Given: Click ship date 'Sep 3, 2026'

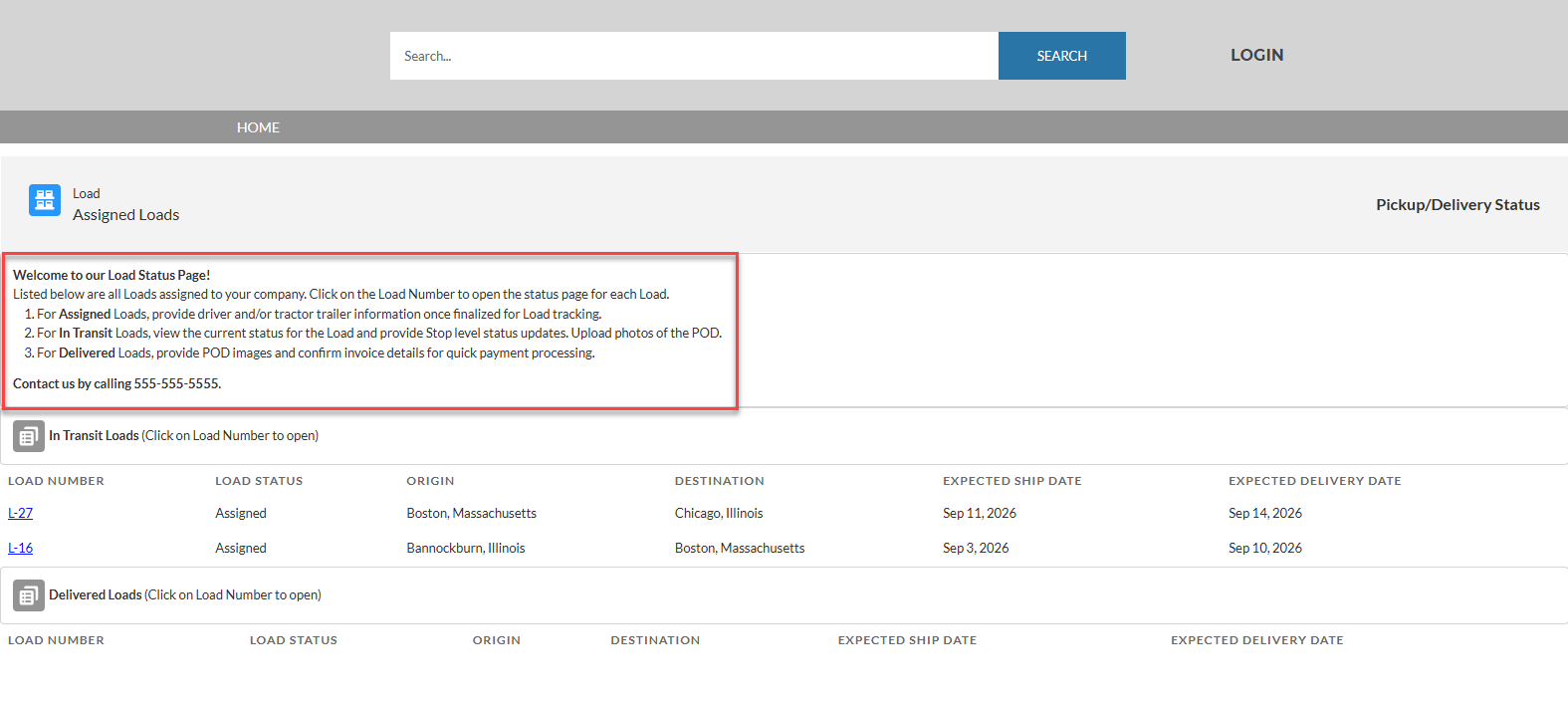Looking at the screenshot, I should pyautogui.click(x=976, y=548).
